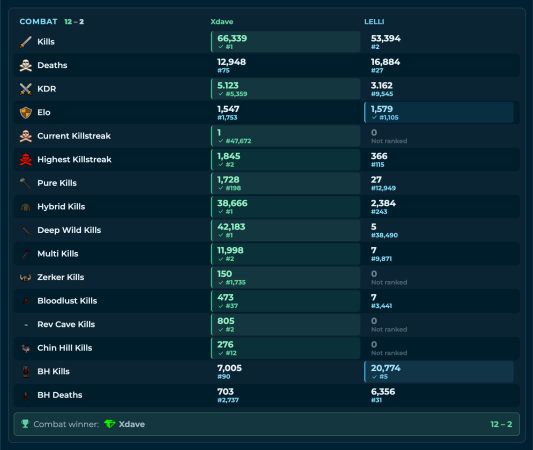This screenshot has width=533, height=450.
Task: Click the BH Deaths icon
Action: (25, 395)
